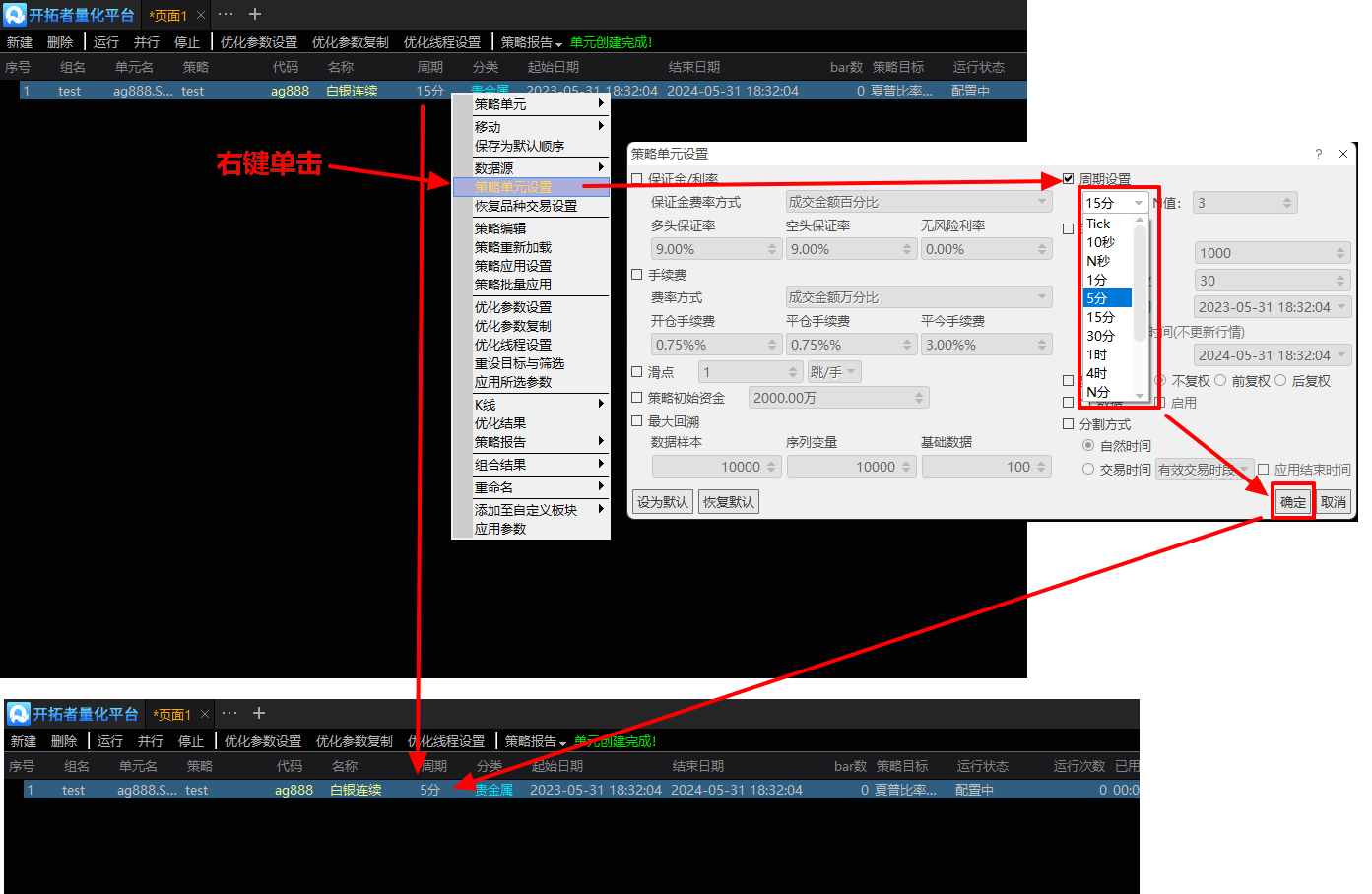This screenshot has width=1372, height=894.
Task: Uncheck the 周期设置 checkbox
Action: pos(1068,179)
